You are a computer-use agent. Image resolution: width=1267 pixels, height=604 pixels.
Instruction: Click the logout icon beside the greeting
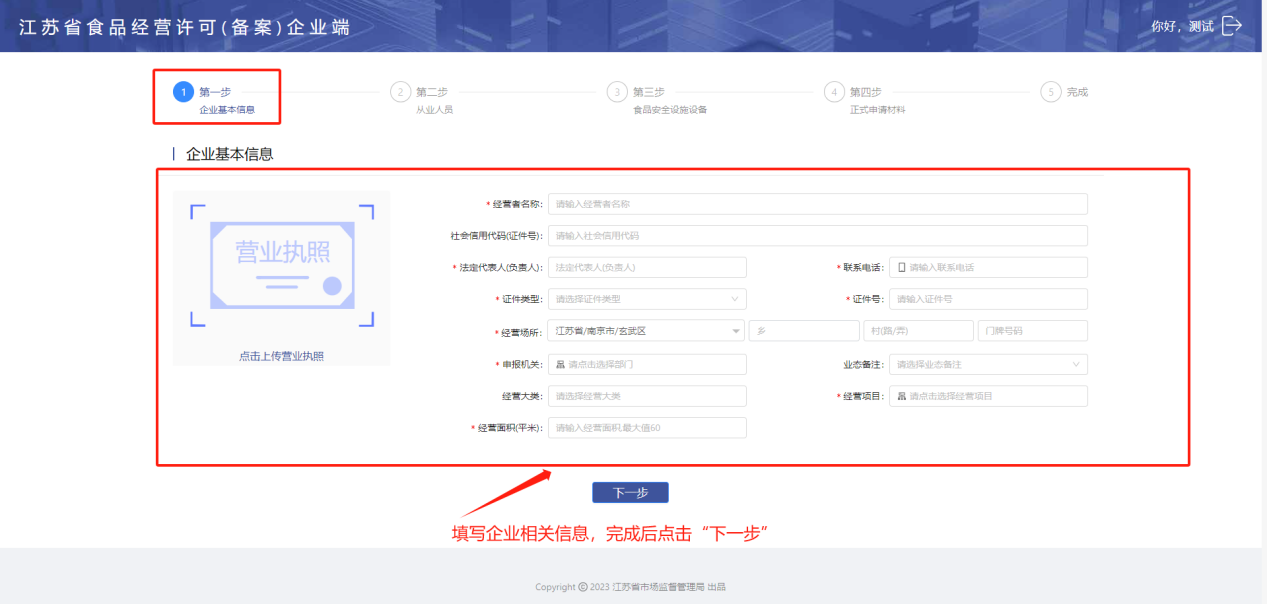1232,26
